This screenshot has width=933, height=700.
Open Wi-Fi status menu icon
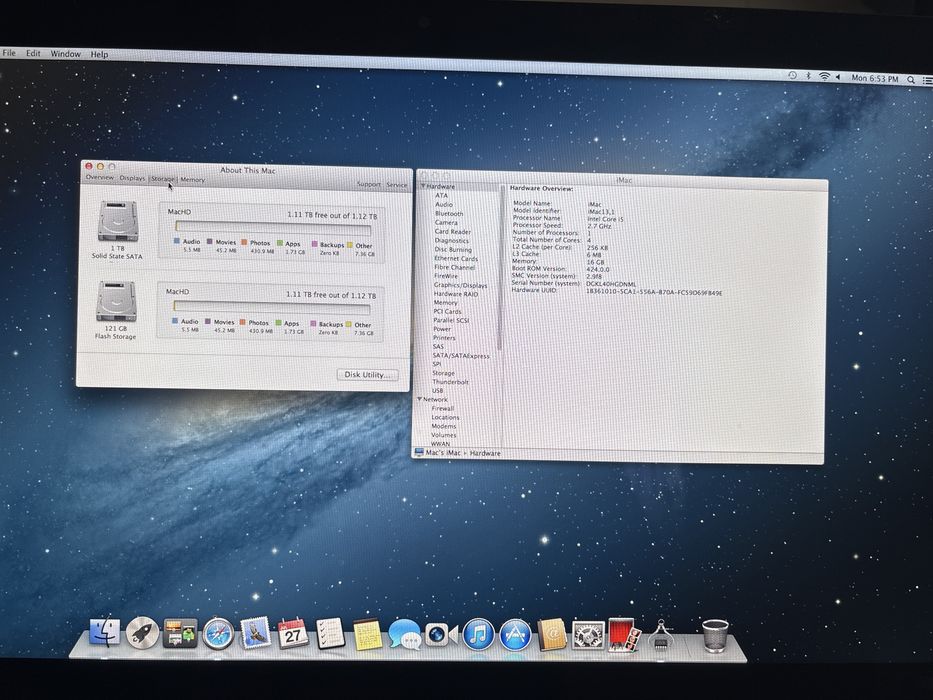pos(824,76)
